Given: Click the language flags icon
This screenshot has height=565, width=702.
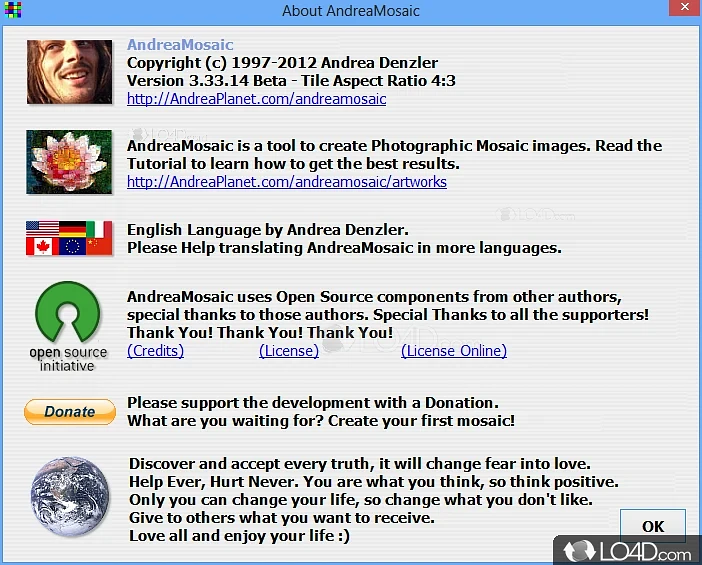Looking at the screenshot, I should (x=69, y=238).
